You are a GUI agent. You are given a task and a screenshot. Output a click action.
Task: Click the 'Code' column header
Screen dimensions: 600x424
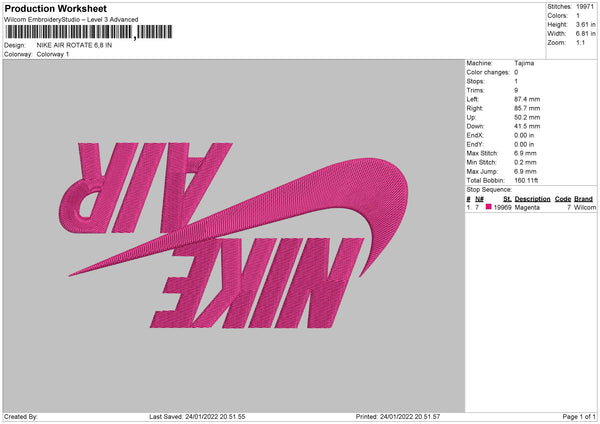[x=562, y=199]
